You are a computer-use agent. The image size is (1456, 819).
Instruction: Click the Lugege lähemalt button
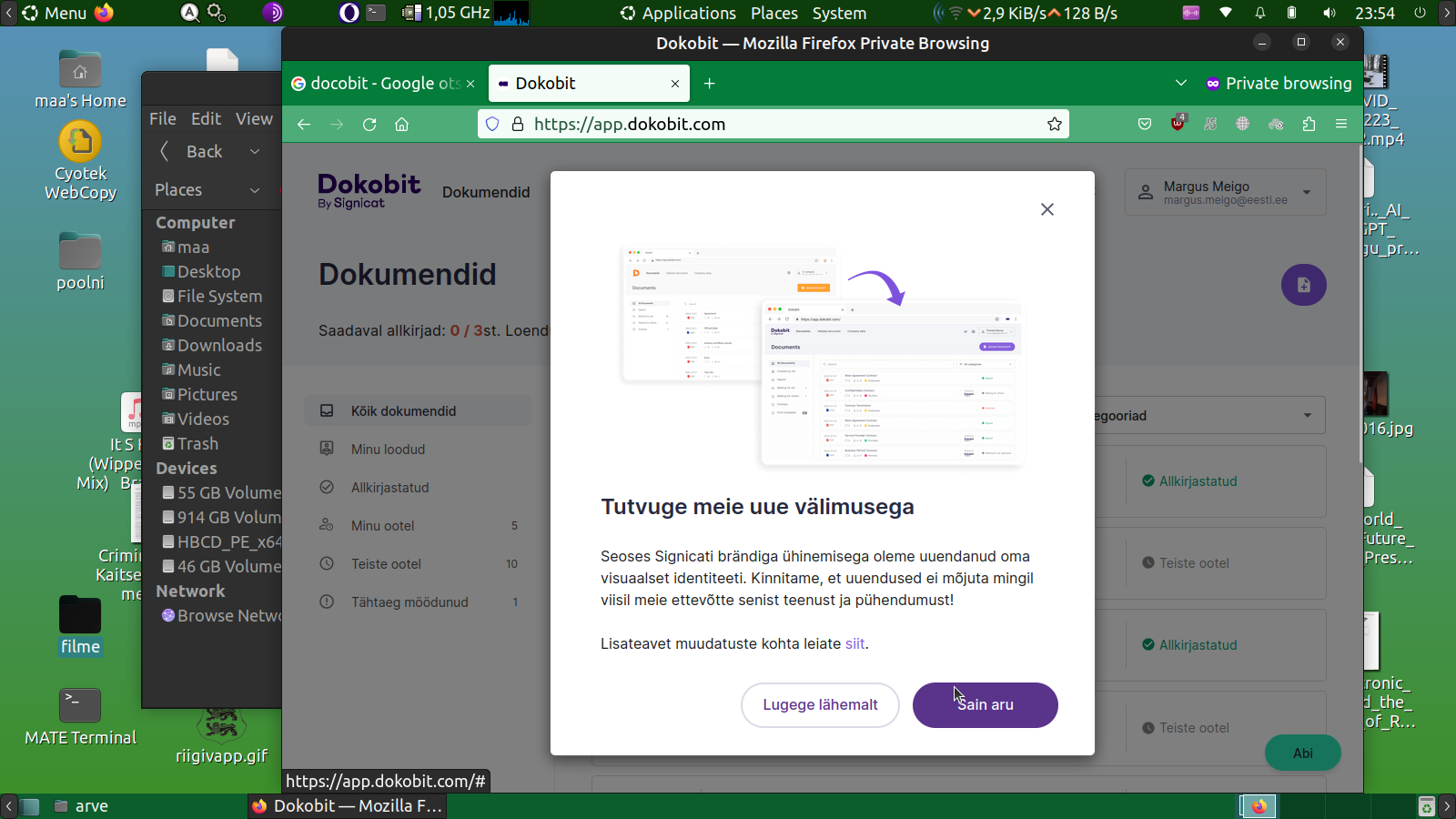(x=820, y=705)
